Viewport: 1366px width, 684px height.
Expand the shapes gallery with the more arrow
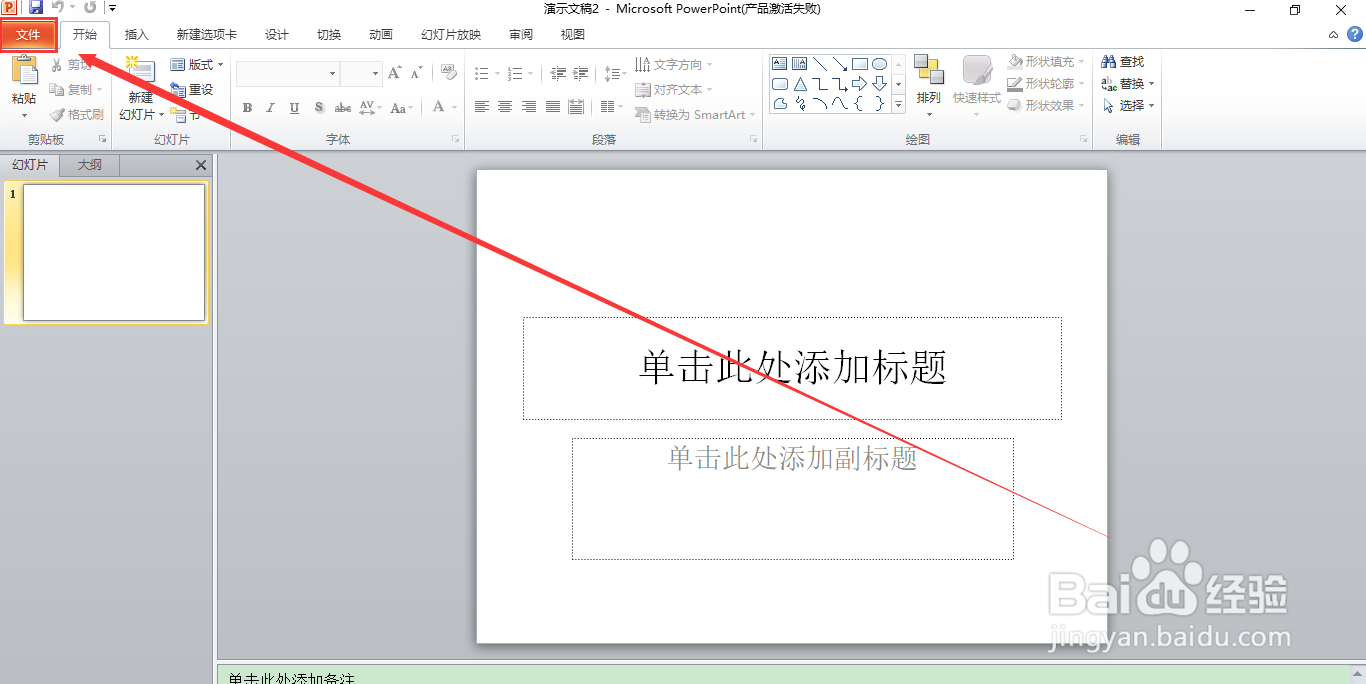click(x=897, y=103)
